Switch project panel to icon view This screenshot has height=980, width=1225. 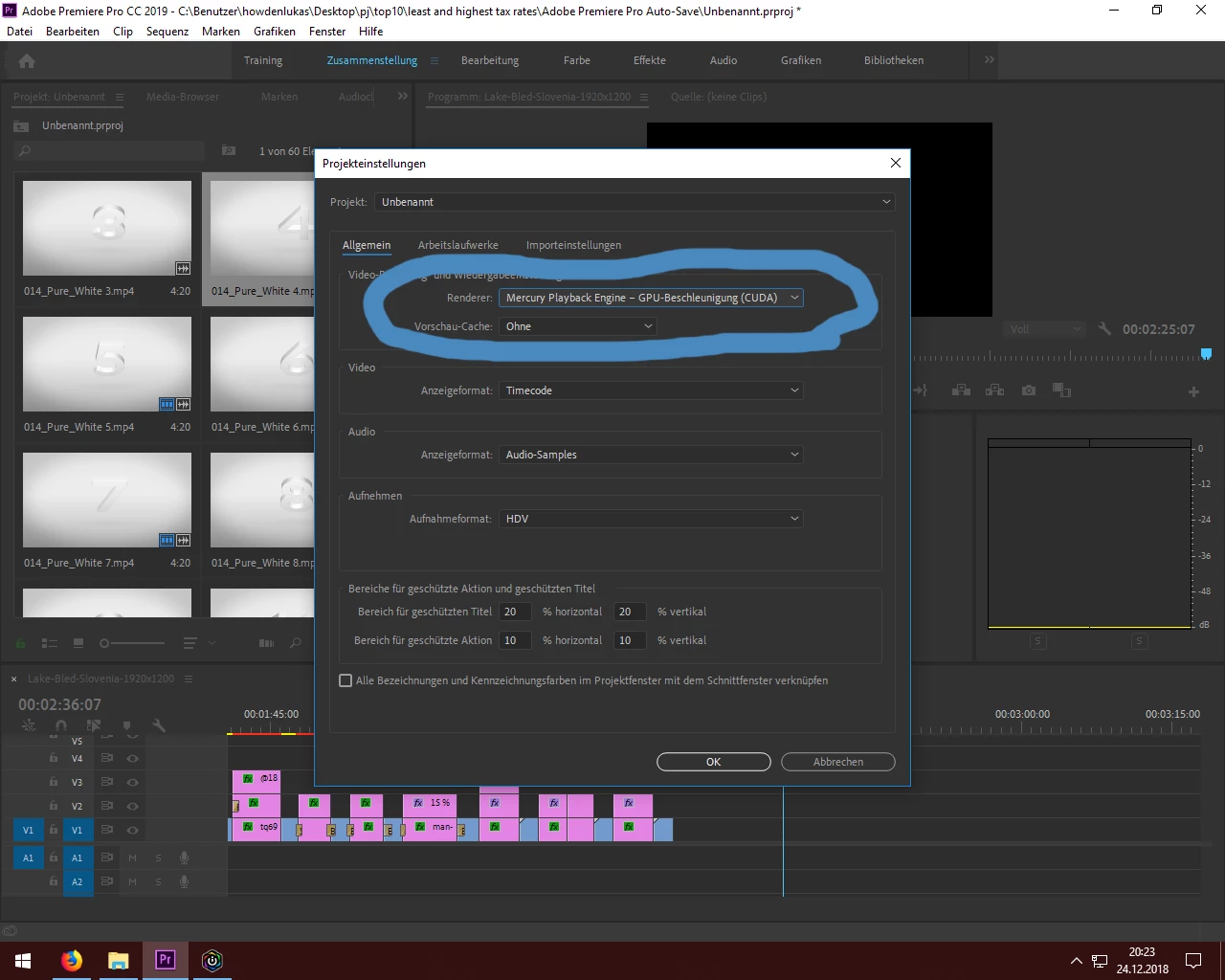78,643
